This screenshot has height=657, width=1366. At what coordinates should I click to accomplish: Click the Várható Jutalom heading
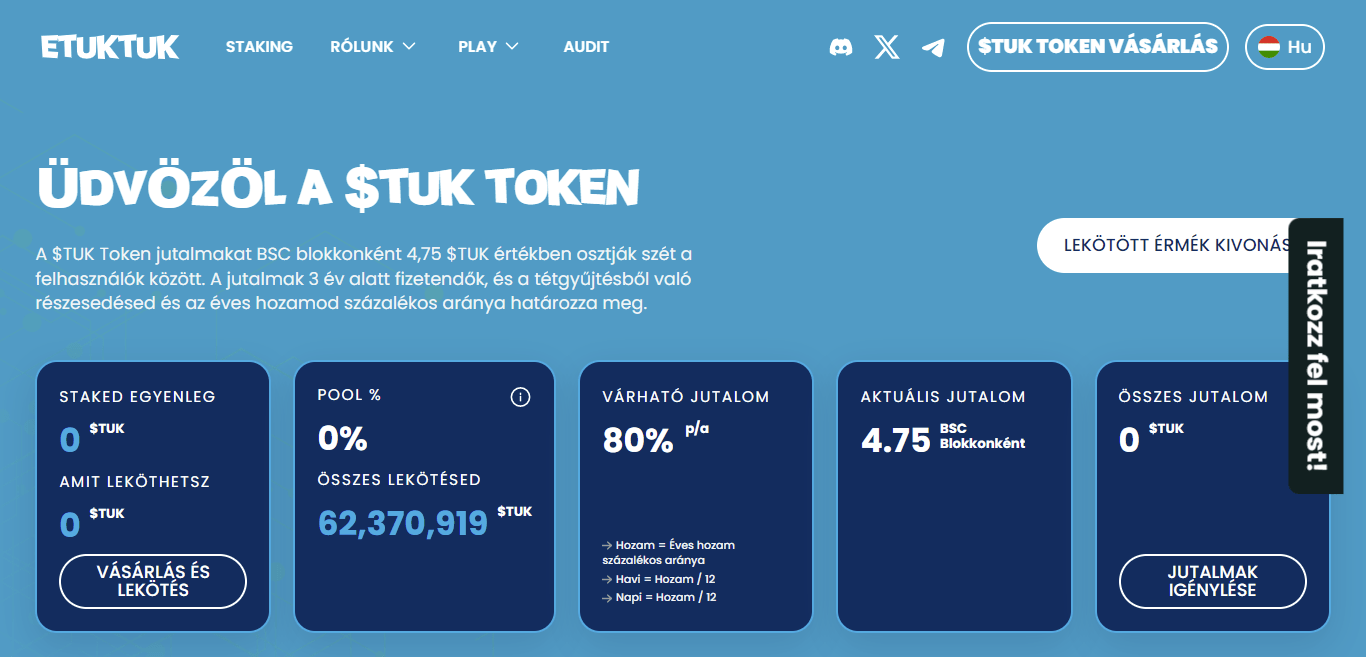point(686,397)
